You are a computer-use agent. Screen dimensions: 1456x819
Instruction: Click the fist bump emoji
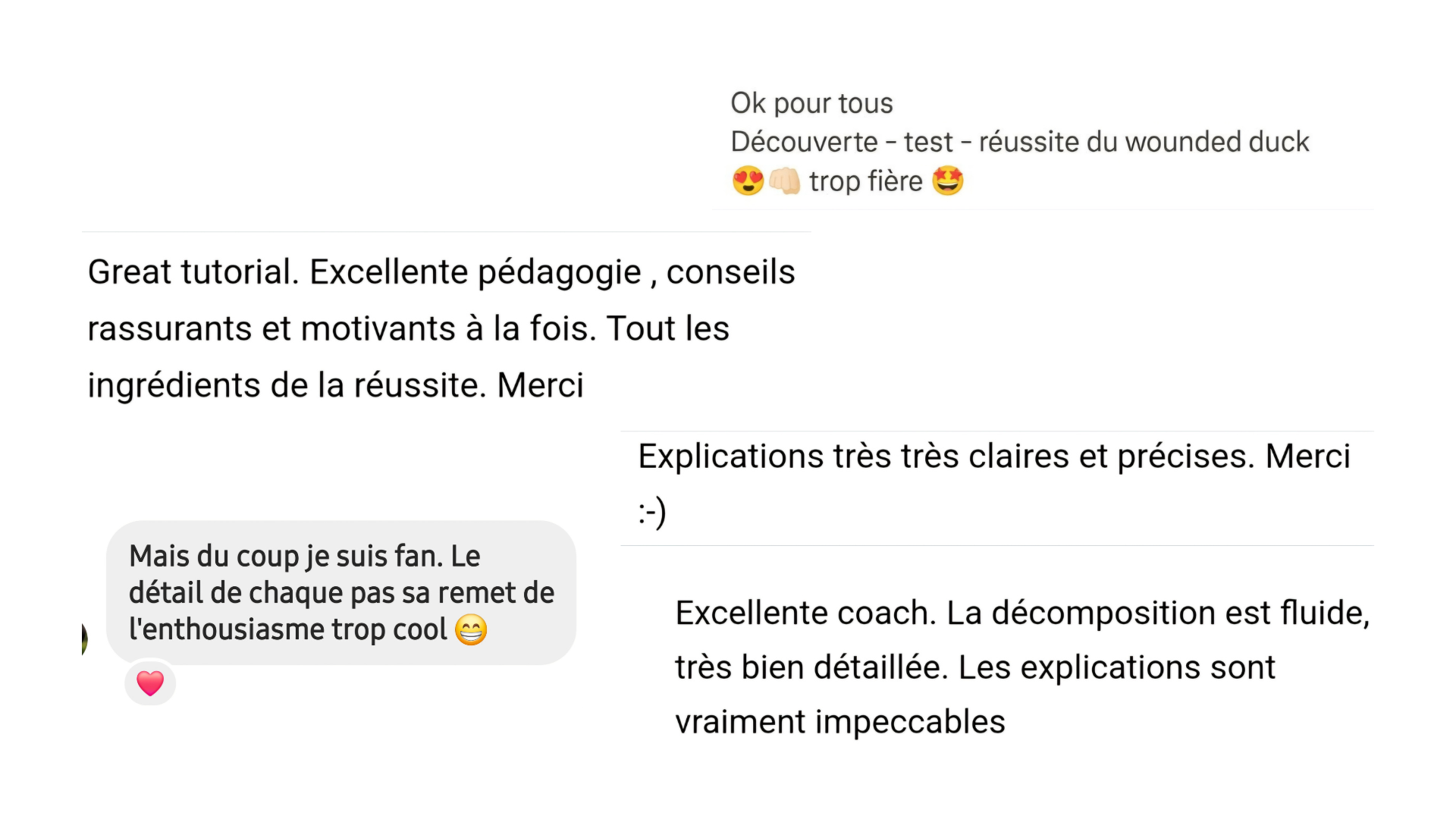tap(784, 181)
